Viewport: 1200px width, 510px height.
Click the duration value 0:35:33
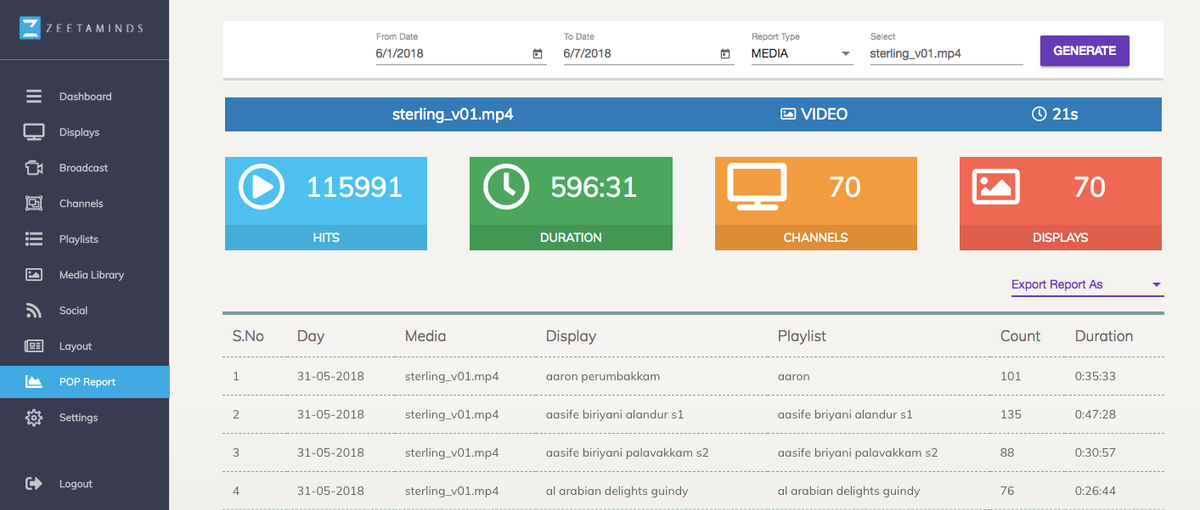[1096, 377]
